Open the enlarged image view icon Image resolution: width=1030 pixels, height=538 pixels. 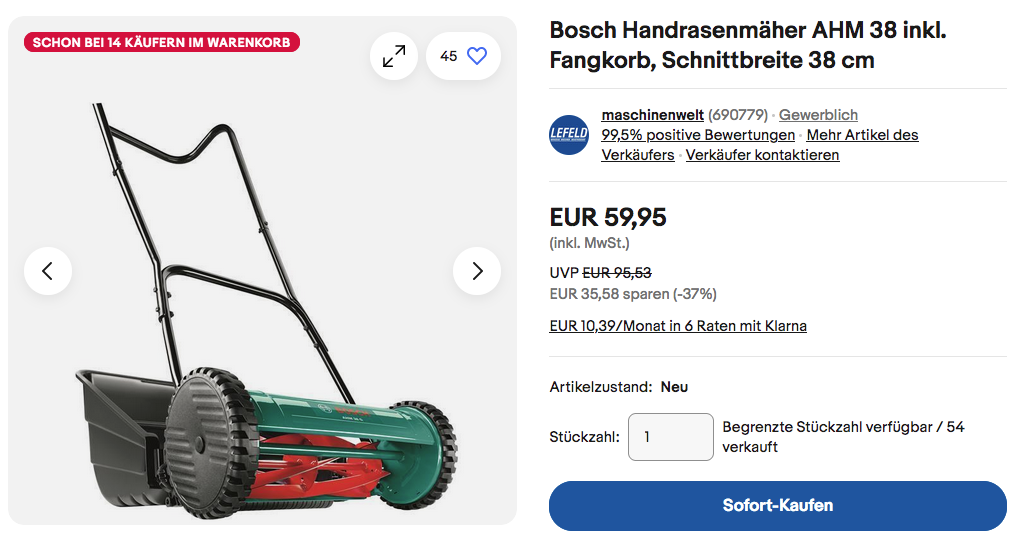click(x=393, y=56)
